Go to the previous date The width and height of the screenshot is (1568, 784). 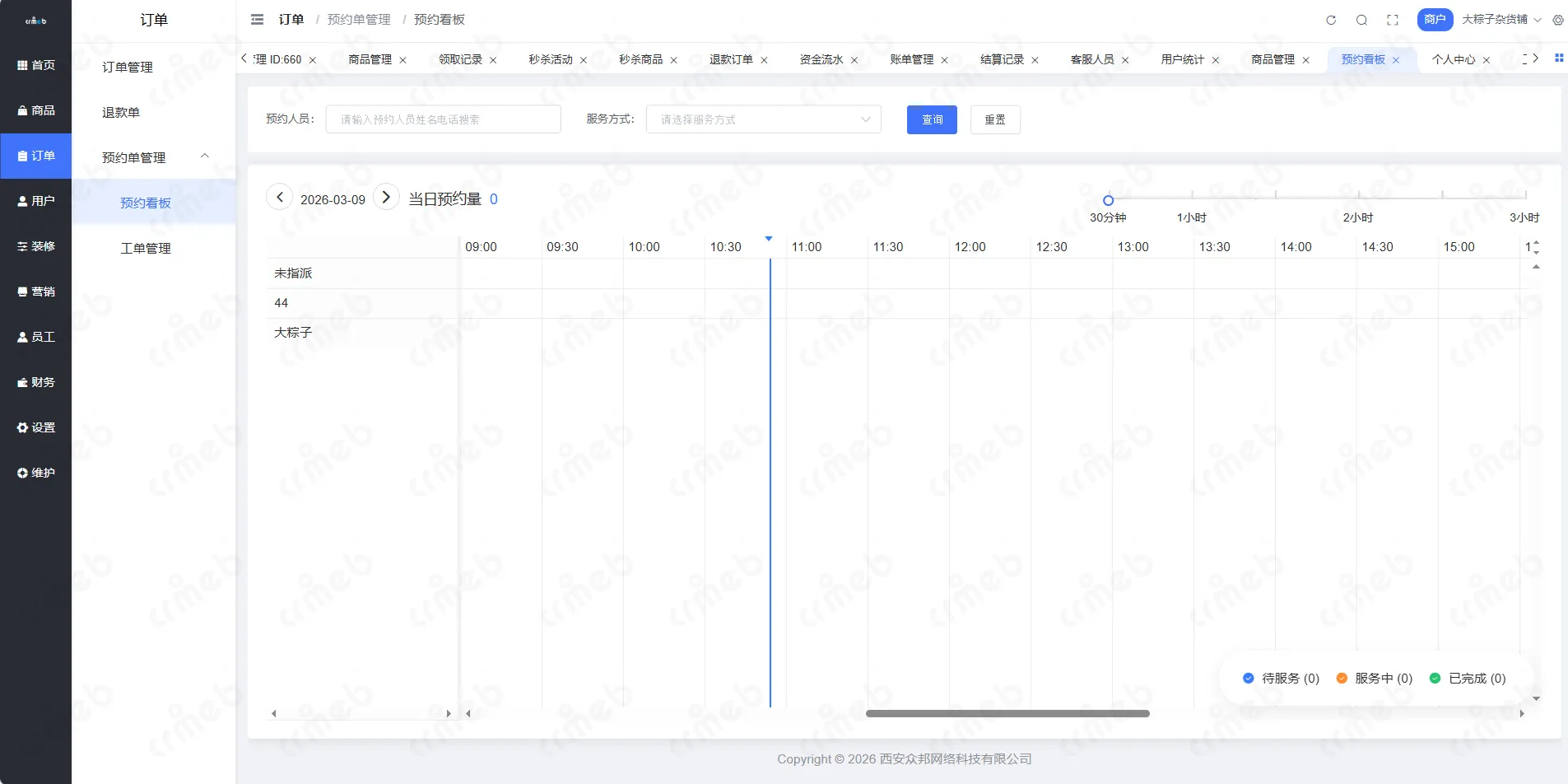pos(280,197)
